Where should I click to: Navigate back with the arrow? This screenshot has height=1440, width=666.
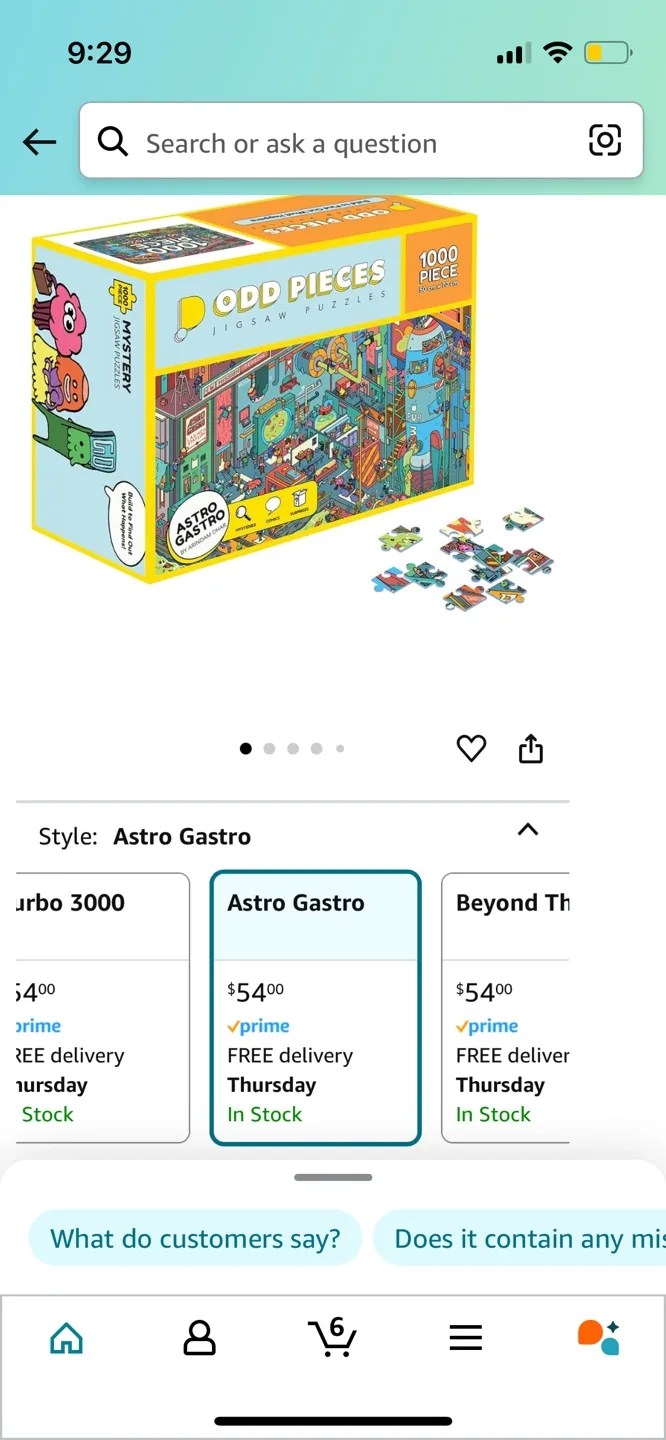click(x=38, y=141)
